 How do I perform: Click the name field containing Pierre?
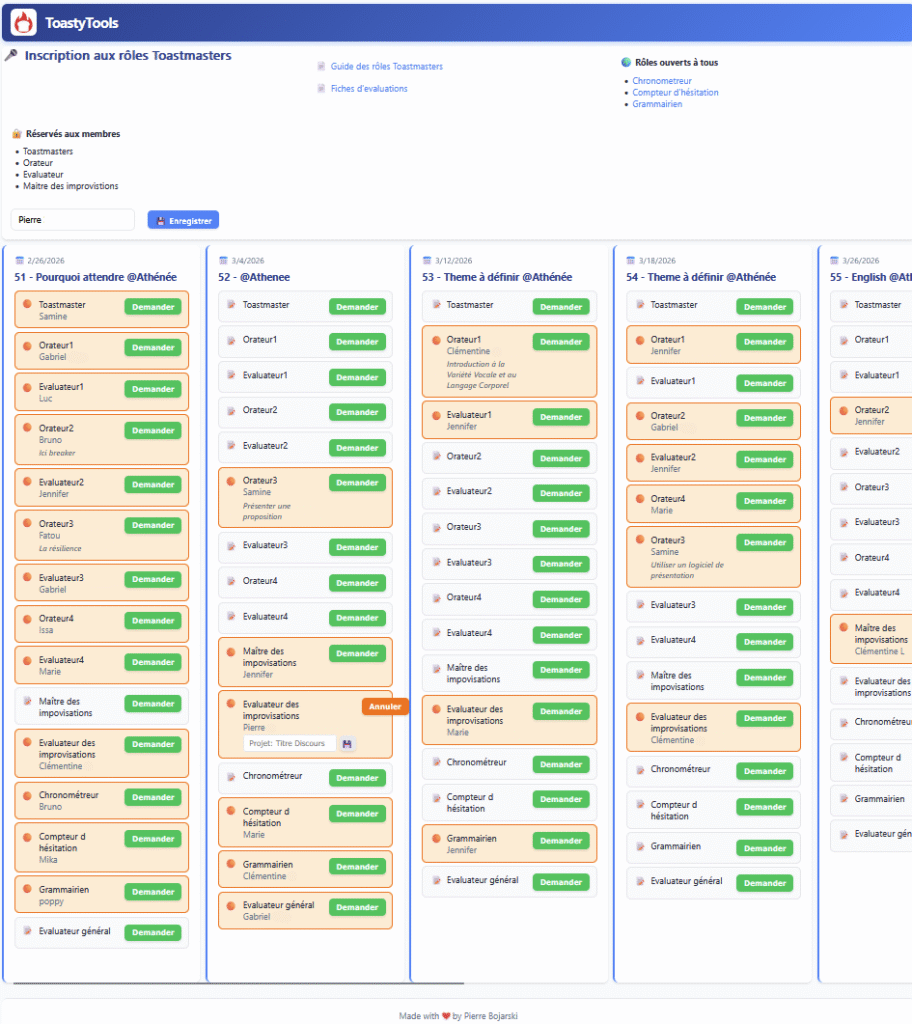(x=72, y=220)
